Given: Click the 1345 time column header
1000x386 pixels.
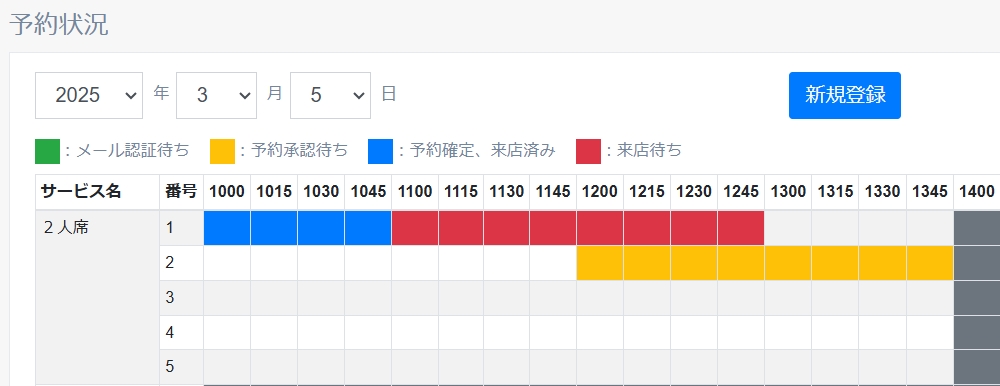Looking at the screenshot, I should coord(930,191).
